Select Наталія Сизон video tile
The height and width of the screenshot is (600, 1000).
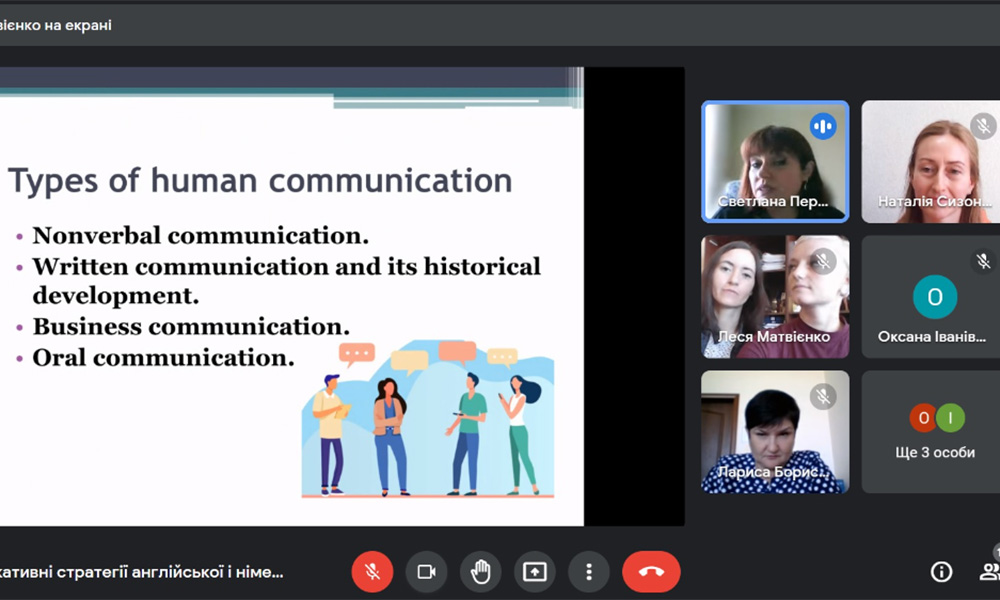point(930,161)
